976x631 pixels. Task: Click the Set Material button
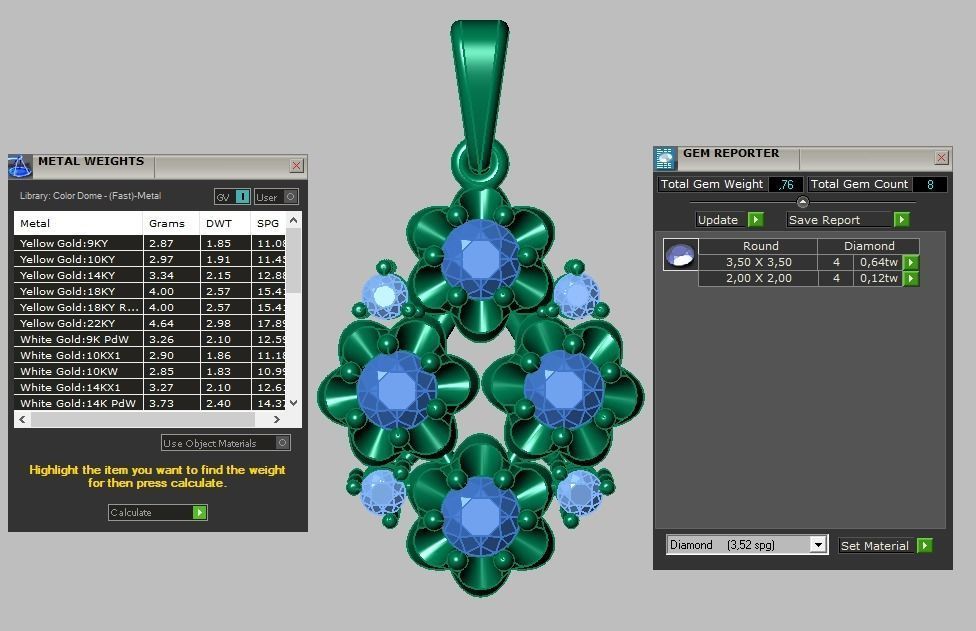(x=884, y=545)
